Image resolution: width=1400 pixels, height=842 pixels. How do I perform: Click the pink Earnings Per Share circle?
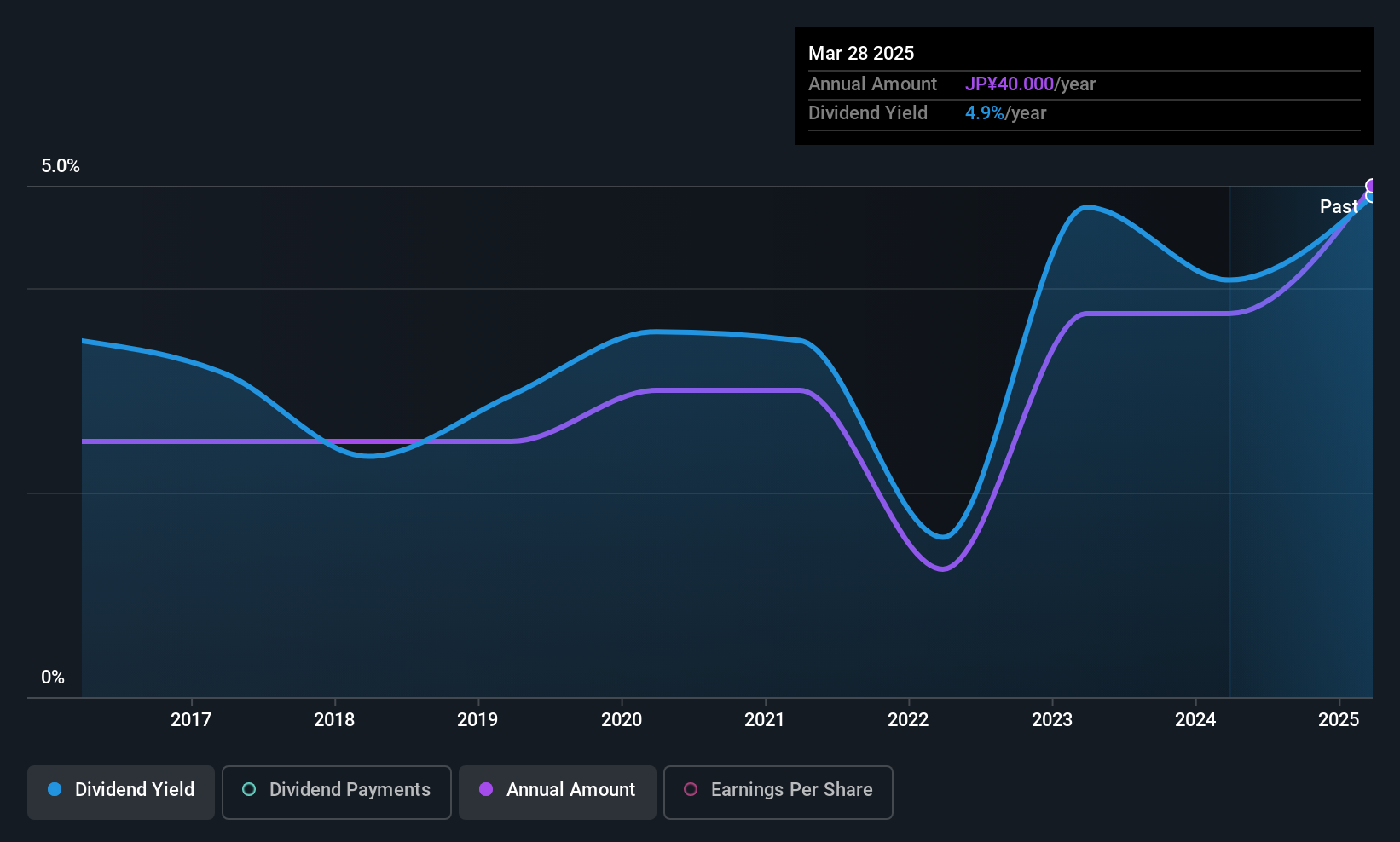click(x=691, y=789)
